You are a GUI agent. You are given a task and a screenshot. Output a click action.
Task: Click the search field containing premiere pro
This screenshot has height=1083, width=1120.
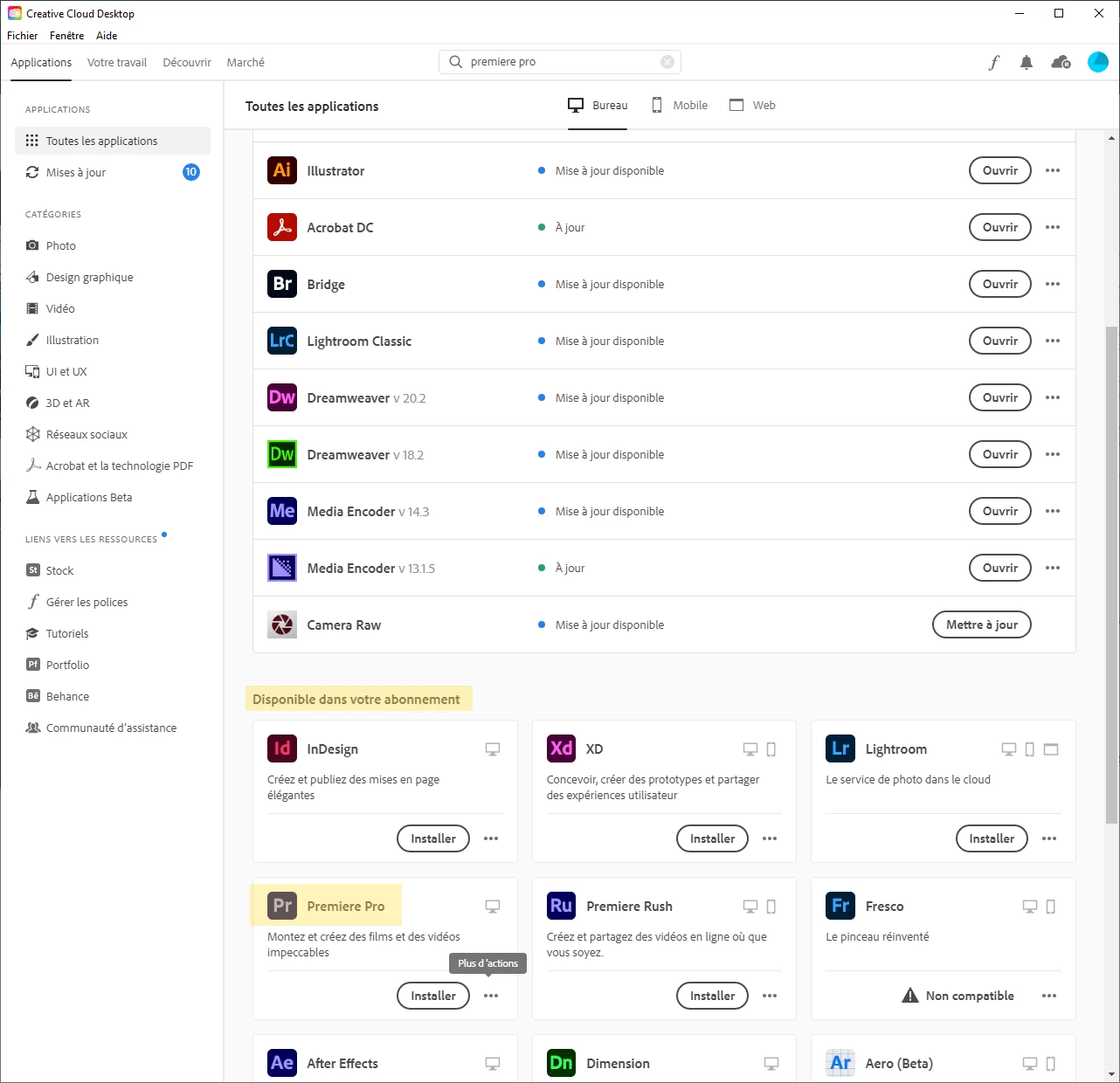tap(559, 62)
